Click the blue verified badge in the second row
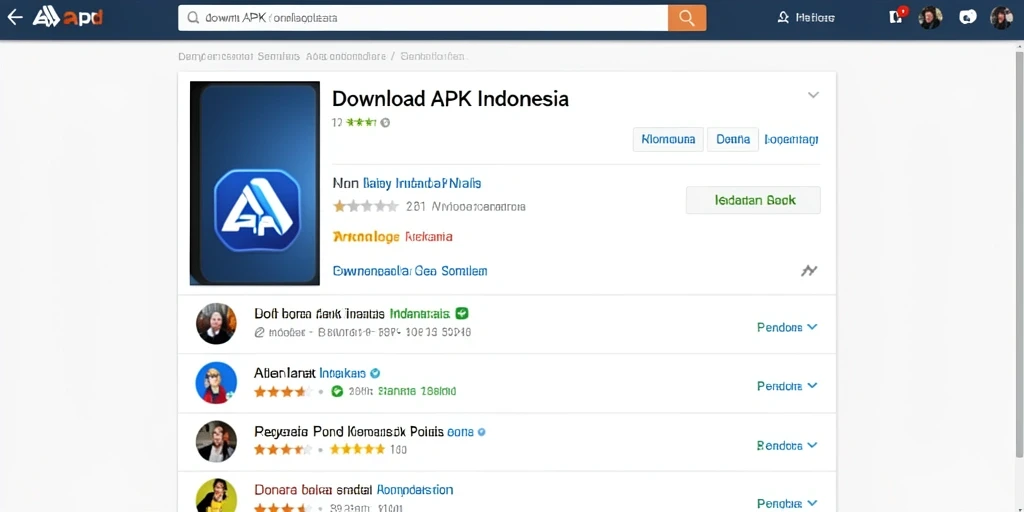The height and width of the screenshot is (512, 1024). tap(375, 374)
